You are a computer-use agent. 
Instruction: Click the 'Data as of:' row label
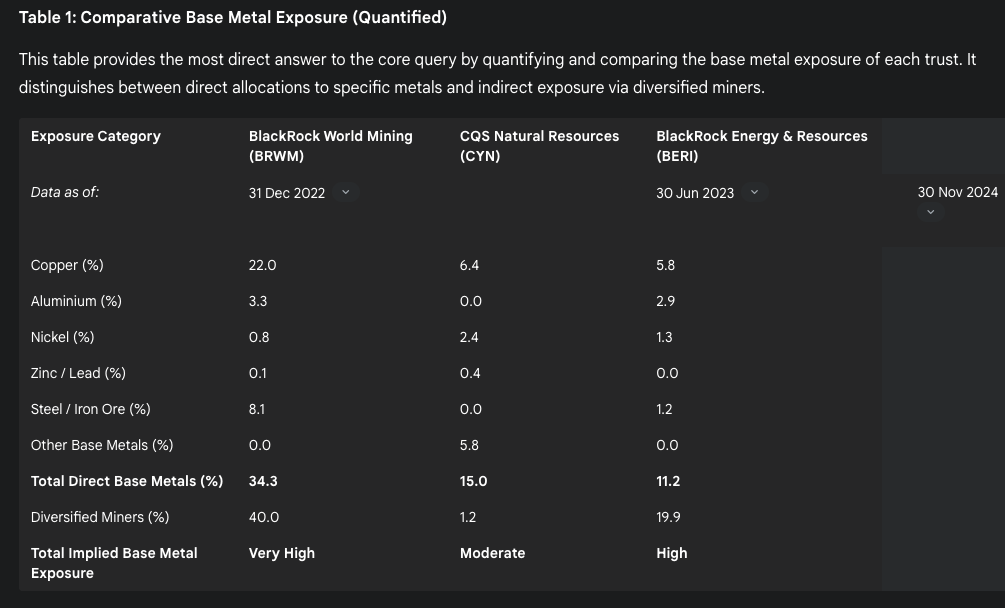(x=65, y=192)
